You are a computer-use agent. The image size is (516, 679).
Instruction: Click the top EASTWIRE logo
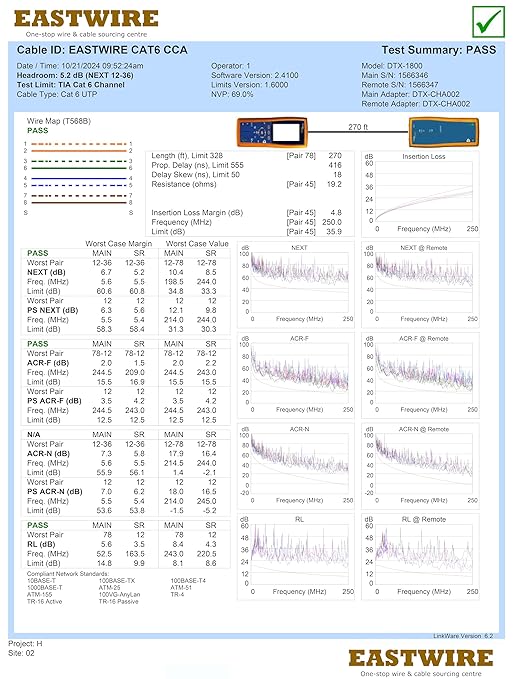pyautogui.click(x=86, y=24)
